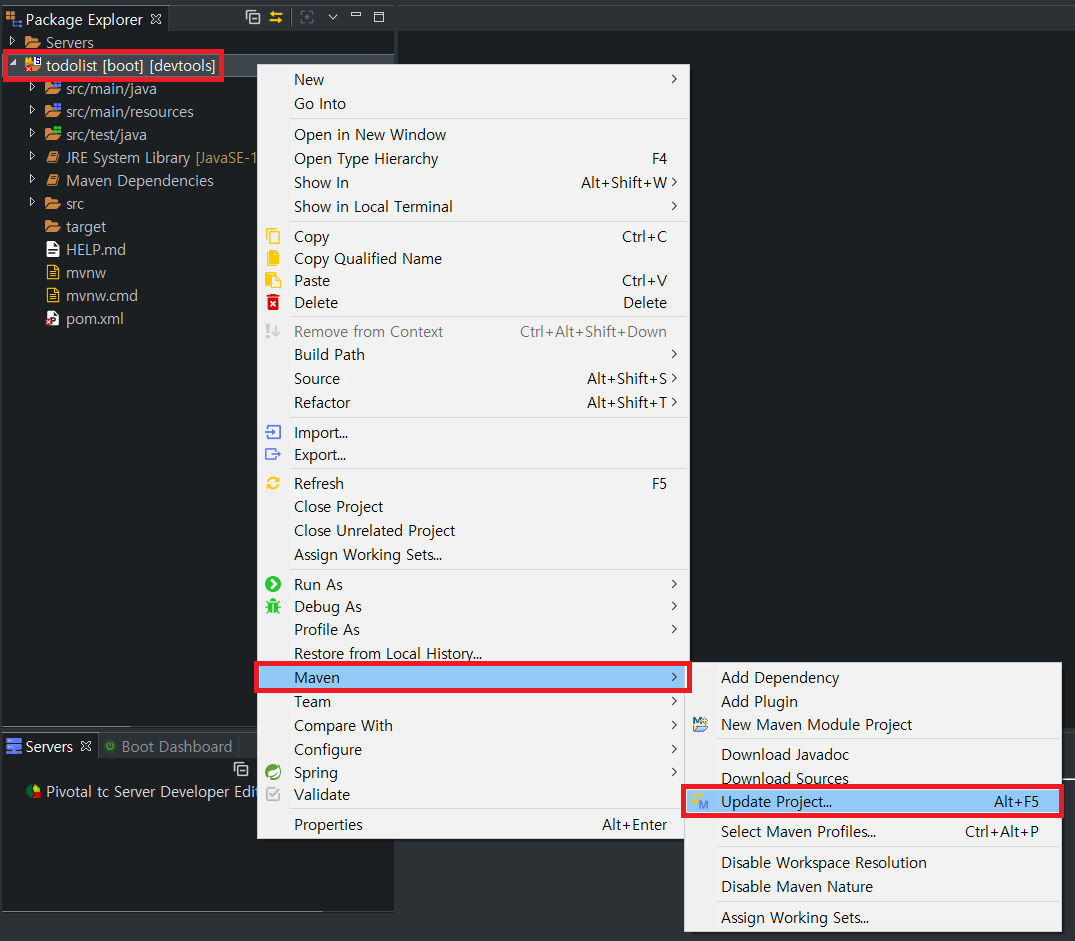Viewport: 1075px width, 941px height.
Task: Open the Maven submenu
Action: (x=473, y=677)
